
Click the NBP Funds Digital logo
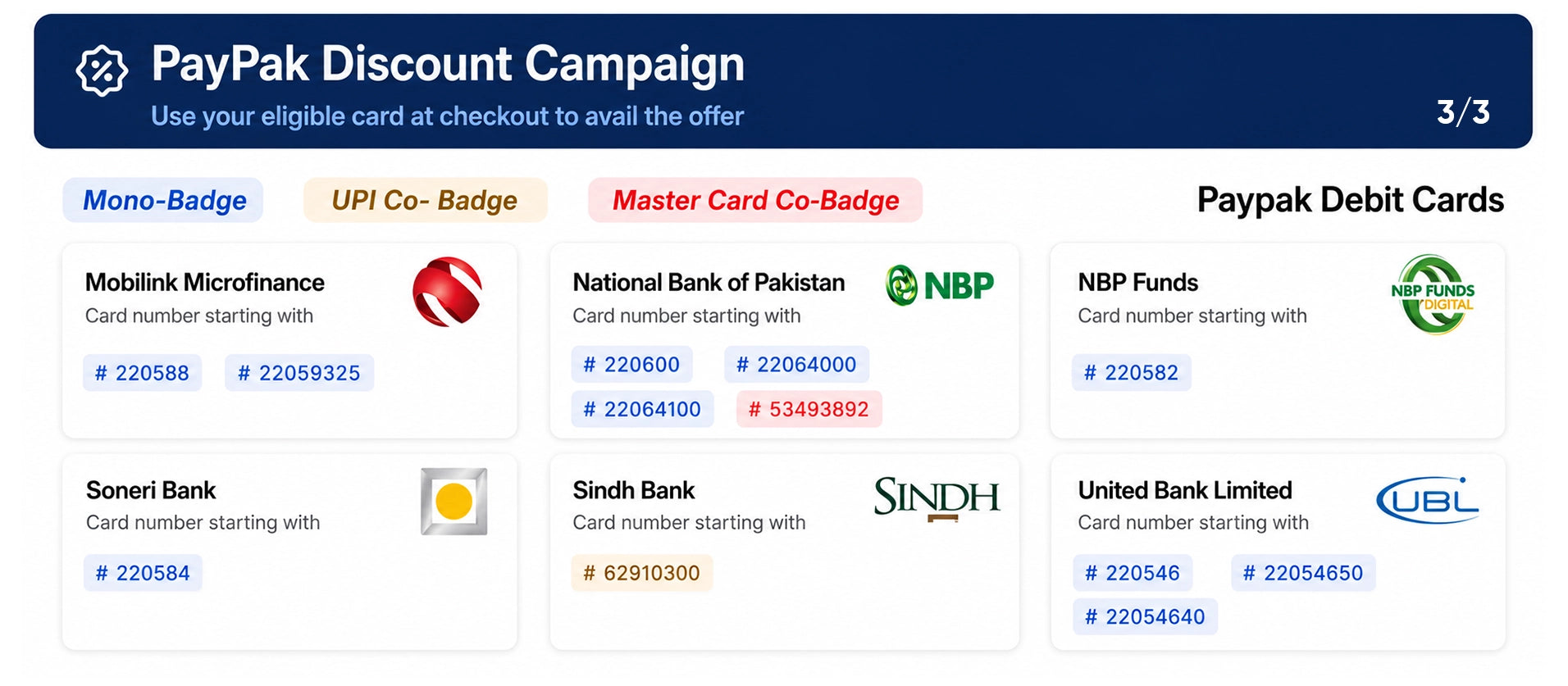1433,294
